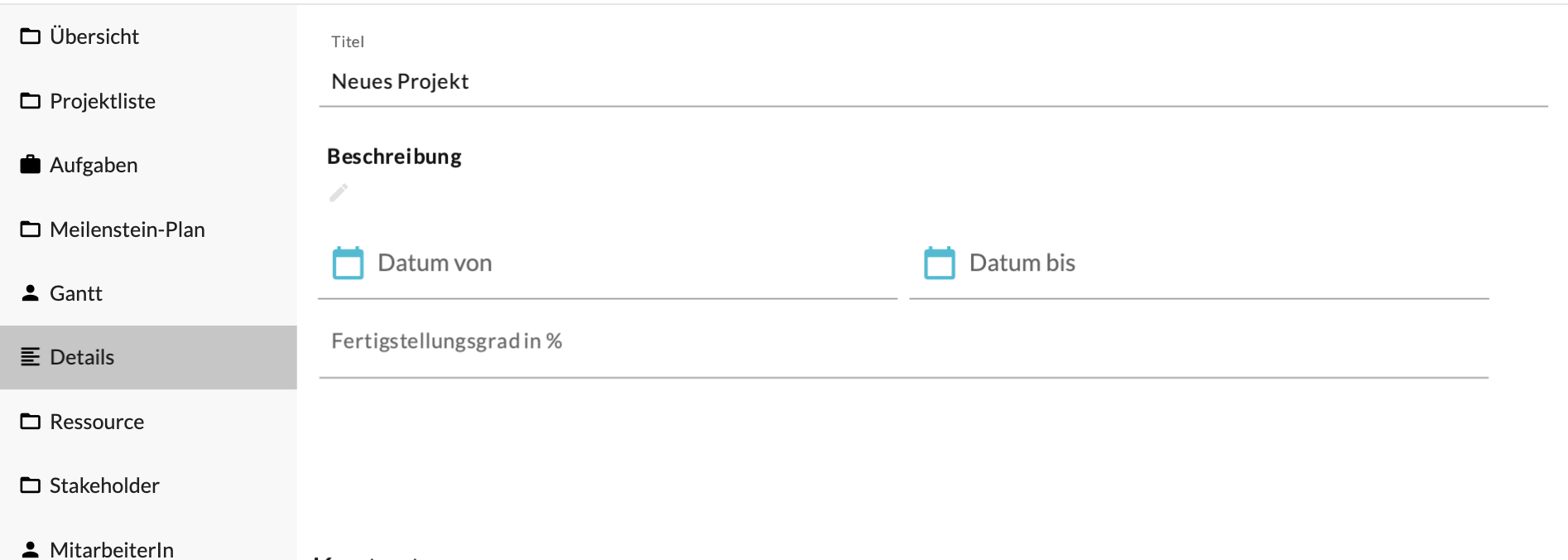Click the lines icon beside Details
This screenshot has width=1568, height=560.
(x=31, y=357)
